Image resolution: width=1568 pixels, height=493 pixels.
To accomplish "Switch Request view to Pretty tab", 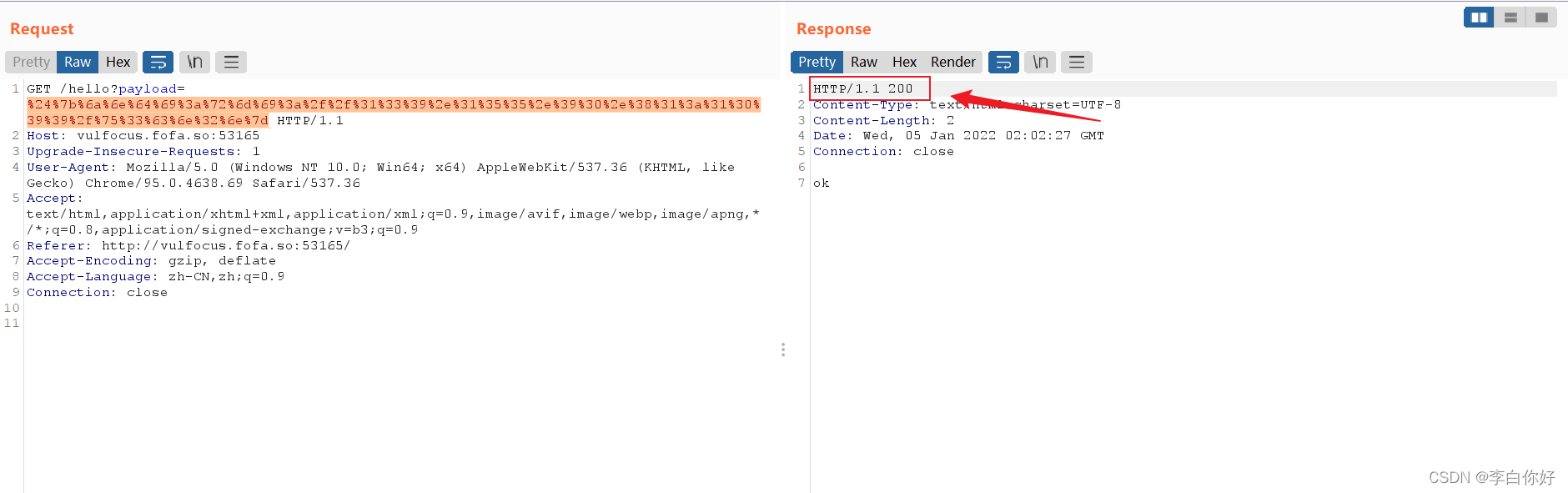I will 32,62.
